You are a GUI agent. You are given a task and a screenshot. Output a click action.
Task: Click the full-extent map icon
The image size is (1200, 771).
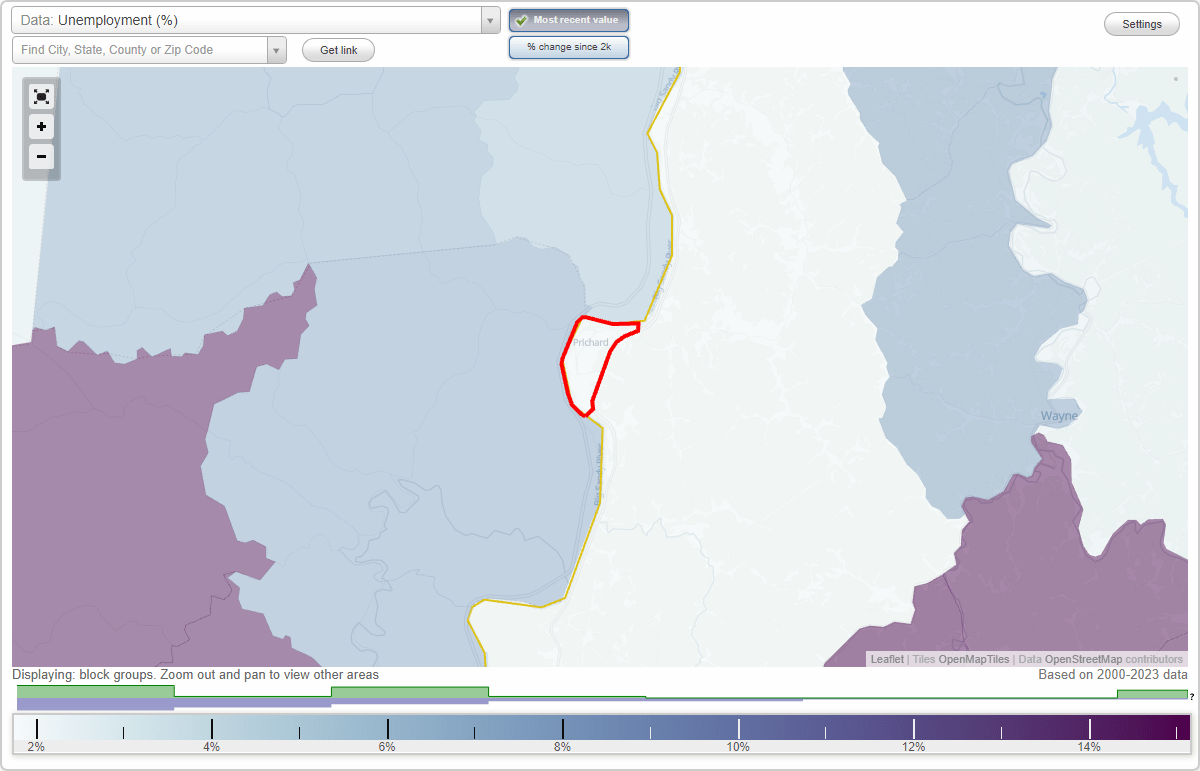(41, 96)
